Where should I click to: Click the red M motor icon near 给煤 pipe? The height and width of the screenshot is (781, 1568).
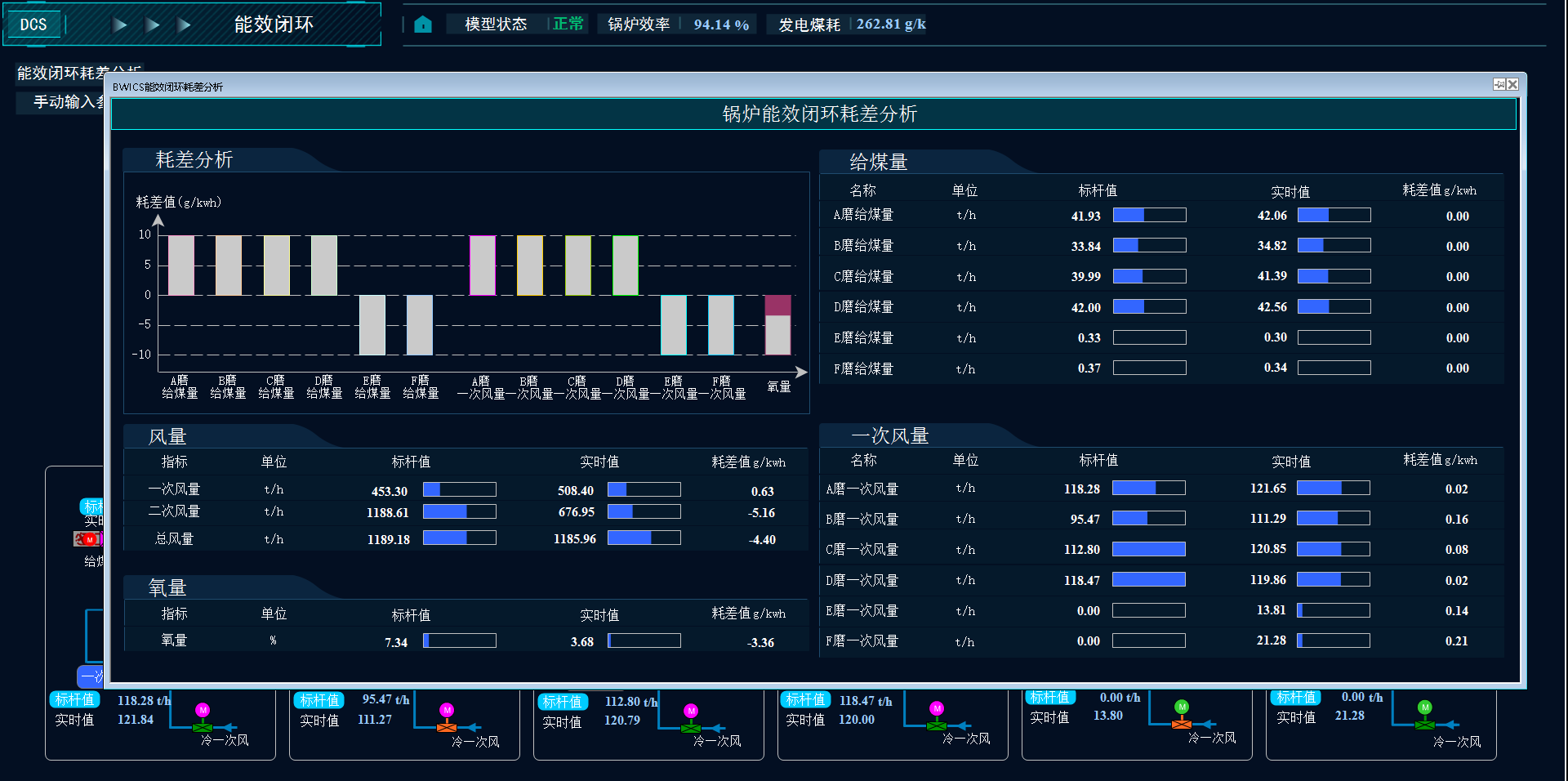[90, 539]
